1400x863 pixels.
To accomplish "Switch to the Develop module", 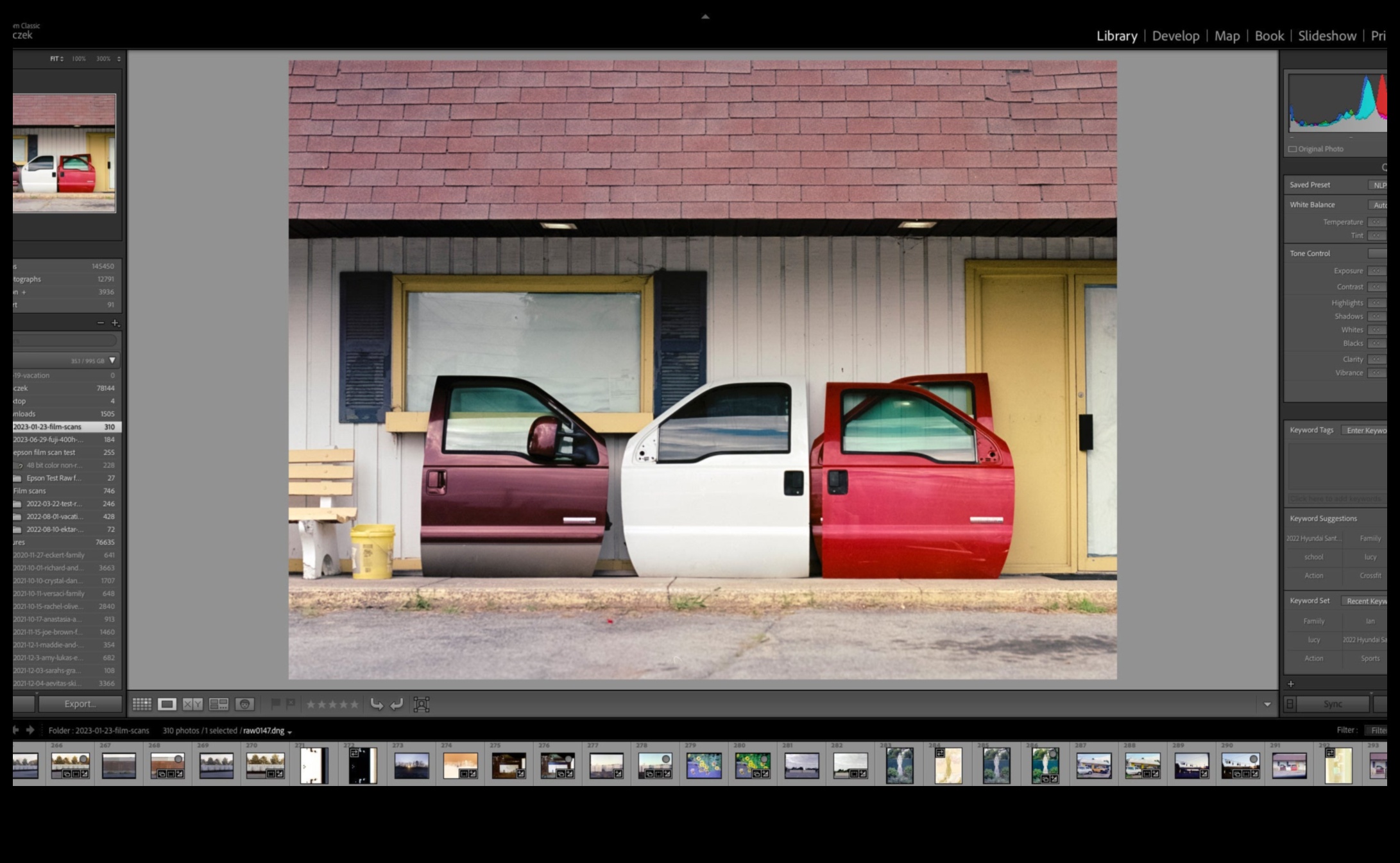I will pyautogui.click(x=1175, y=36).
